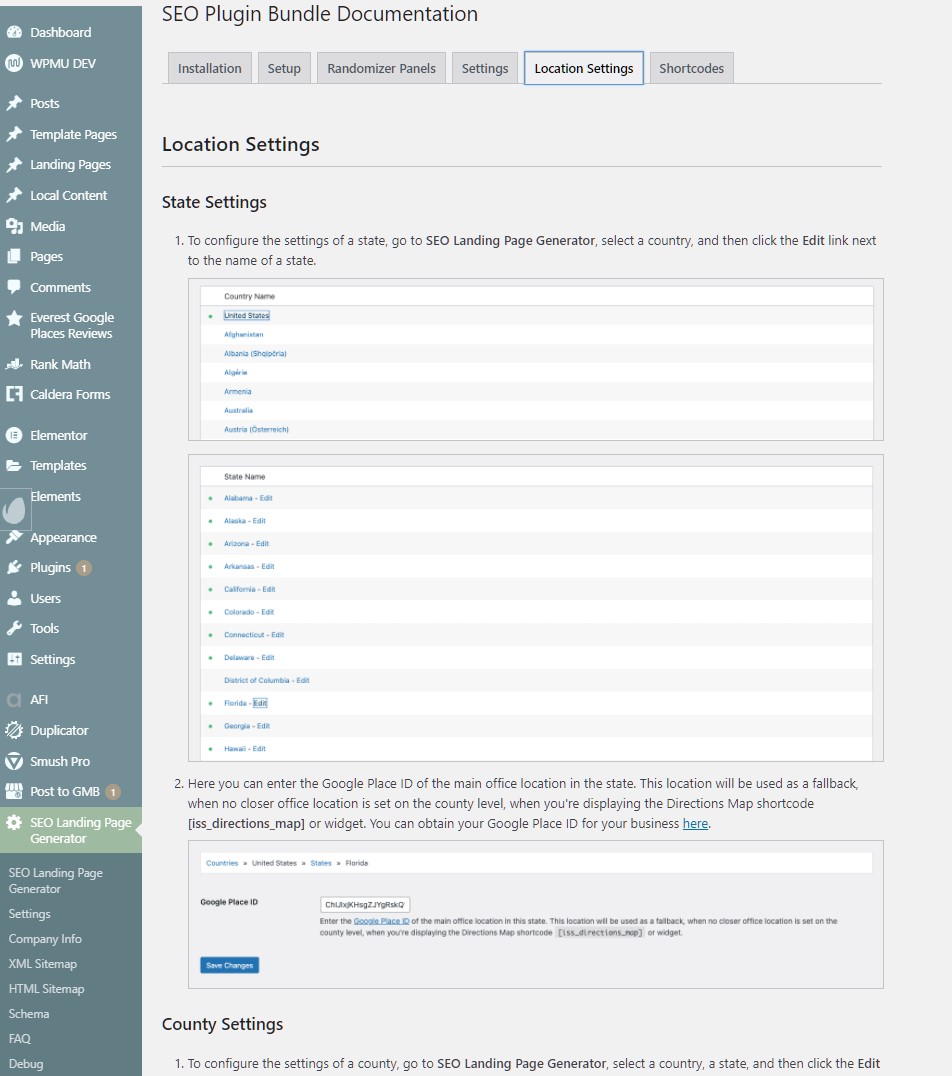Click the Countries breadcrumb link

[x=222, y=863]
